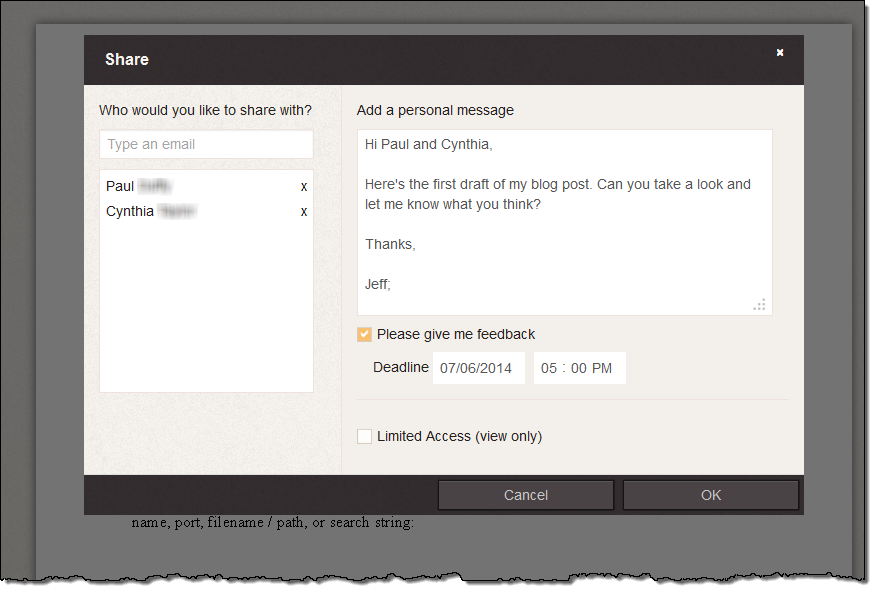
Task: Click the "Add a personal message" label
Action: [435, 110]
